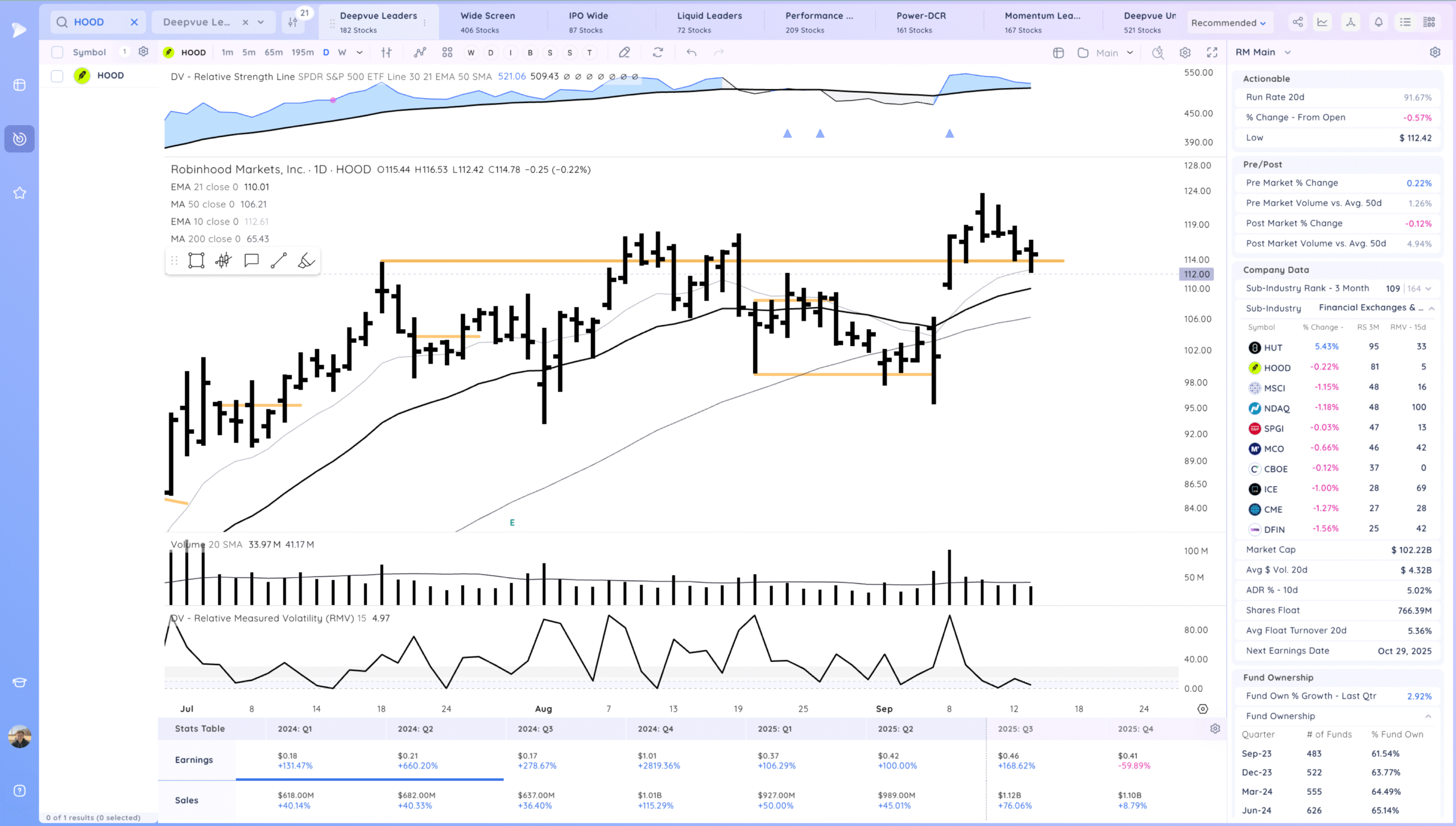Toggle fullscreen chart mode

1212,52
